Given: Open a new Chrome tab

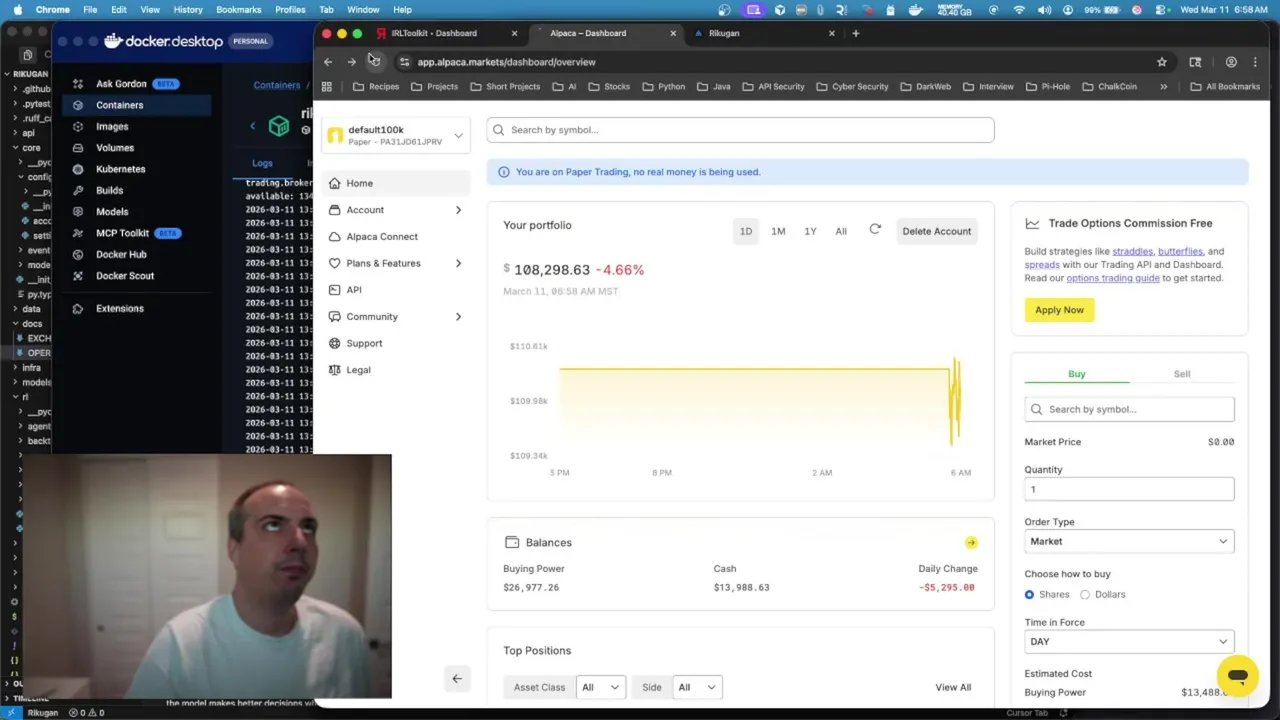Looking at the screenshot, I should click(855, 33).
